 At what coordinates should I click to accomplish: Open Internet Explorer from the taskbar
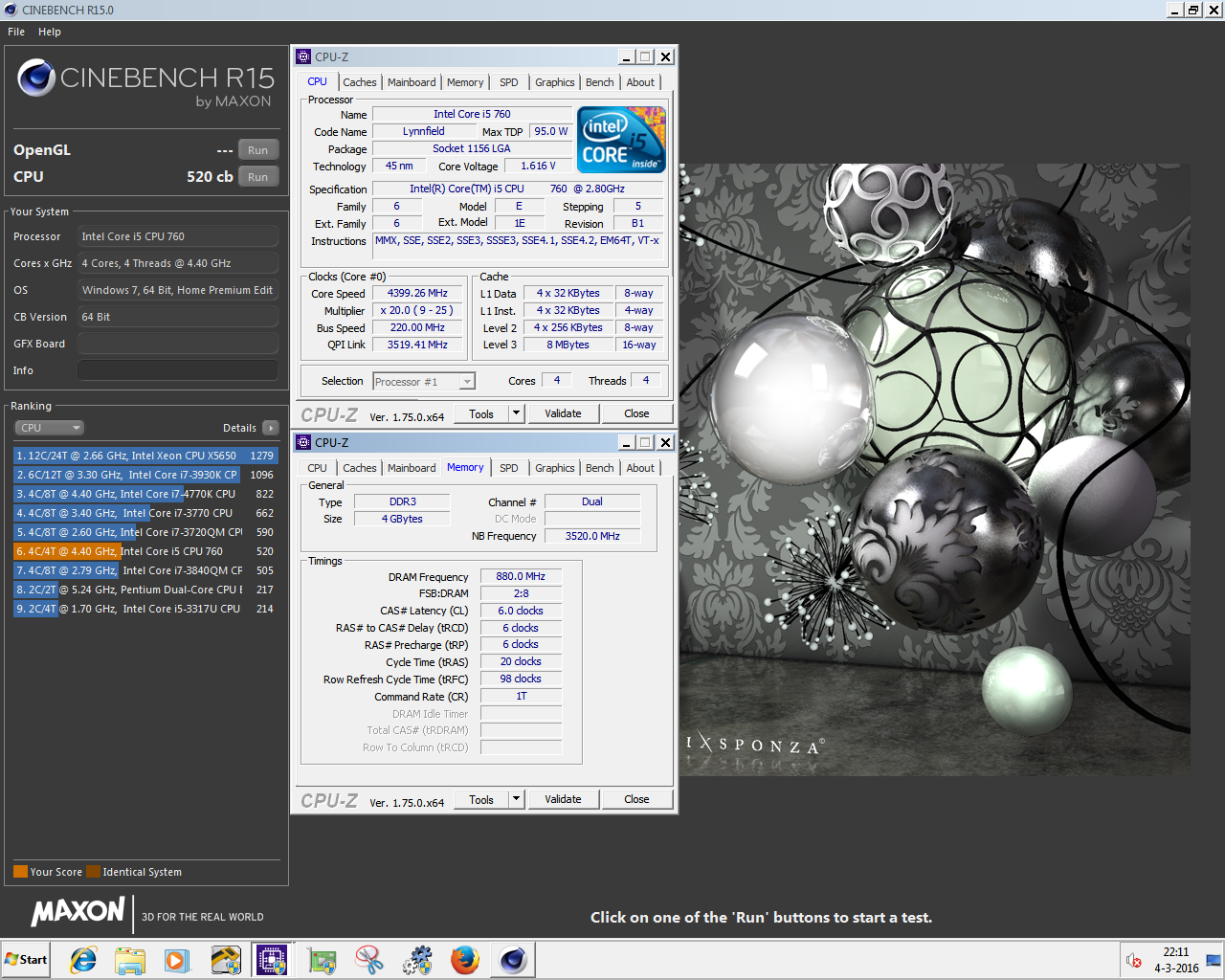83,960
